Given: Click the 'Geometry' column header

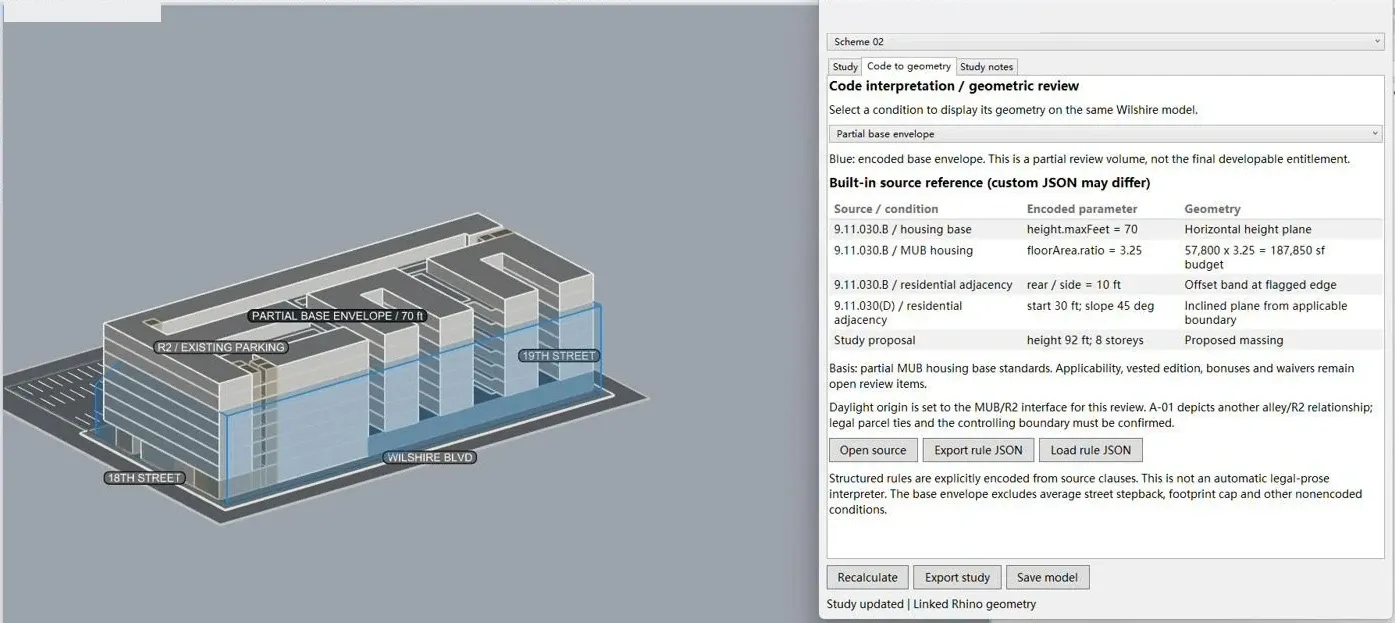Looking at the screenshot, I should tap(1212, 209).
